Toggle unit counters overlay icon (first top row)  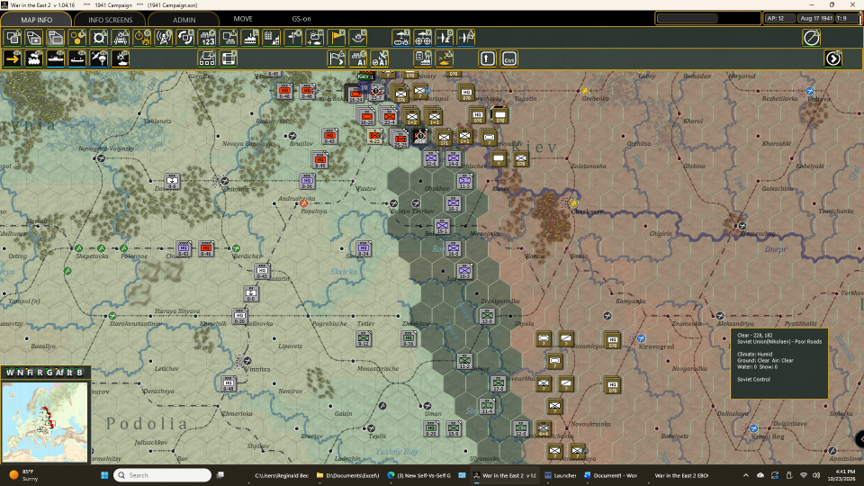[x=13, y=38]
